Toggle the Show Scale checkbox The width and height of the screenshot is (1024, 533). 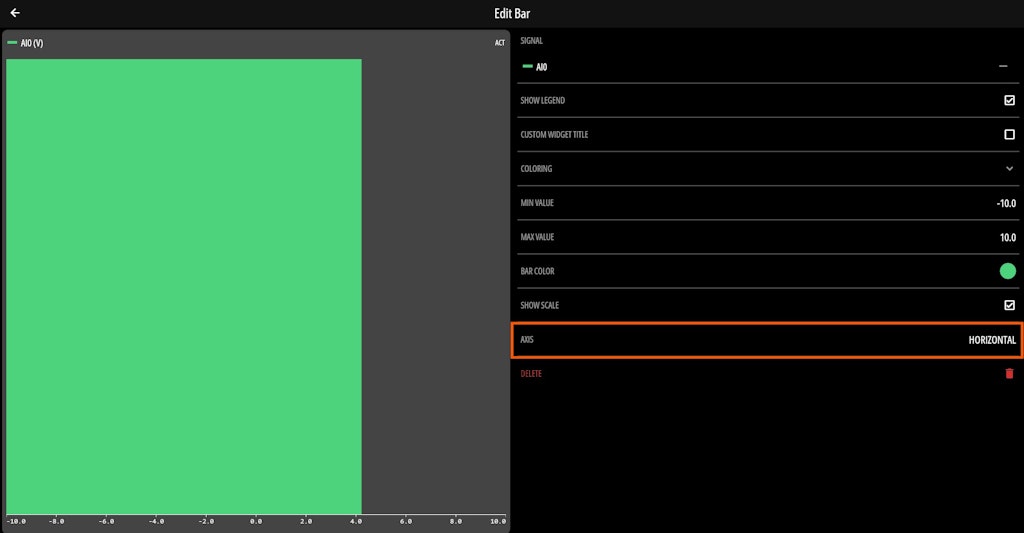coord(1009,305)
